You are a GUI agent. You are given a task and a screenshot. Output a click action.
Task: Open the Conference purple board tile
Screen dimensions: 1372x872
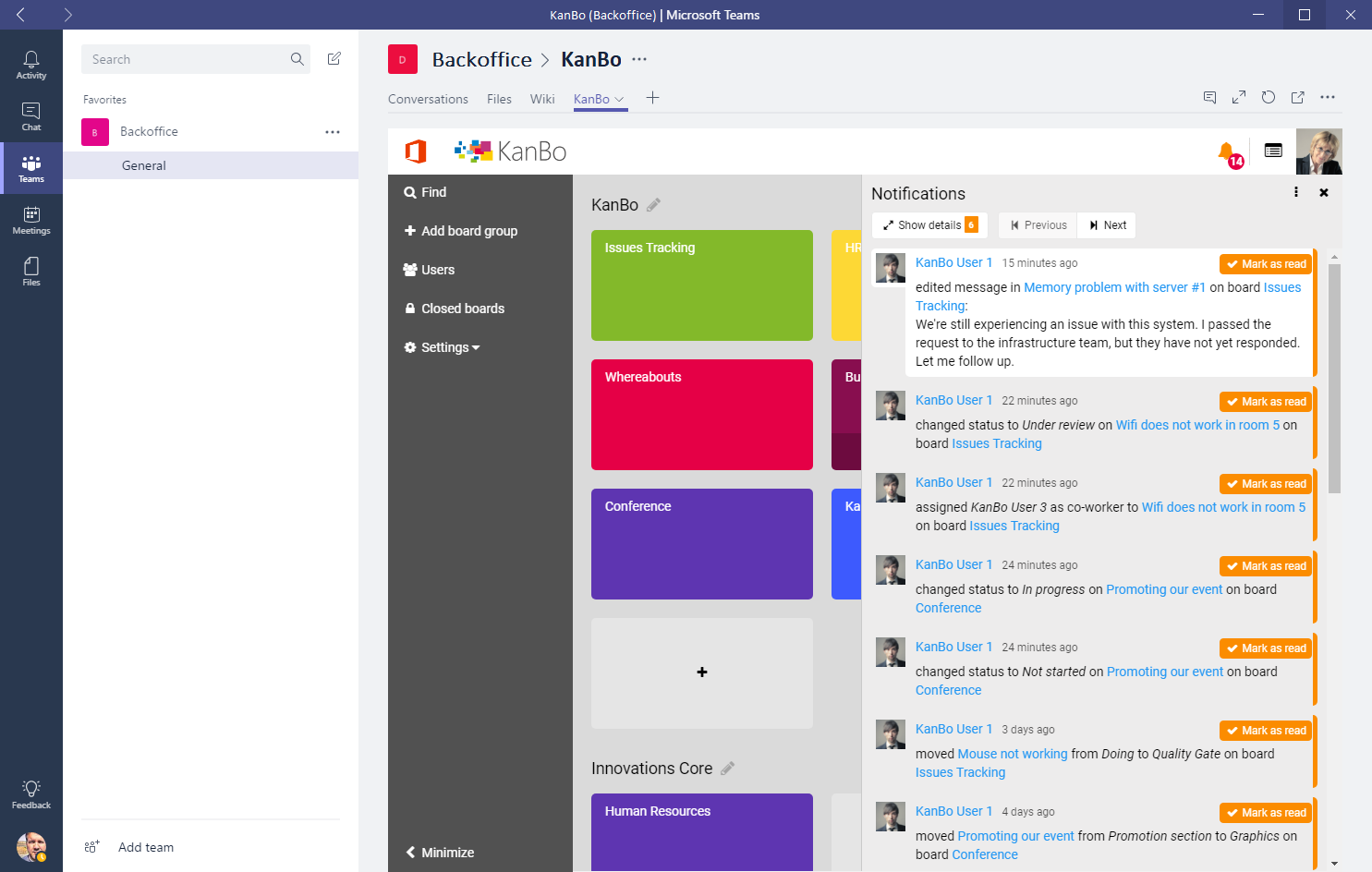(702, 544)
